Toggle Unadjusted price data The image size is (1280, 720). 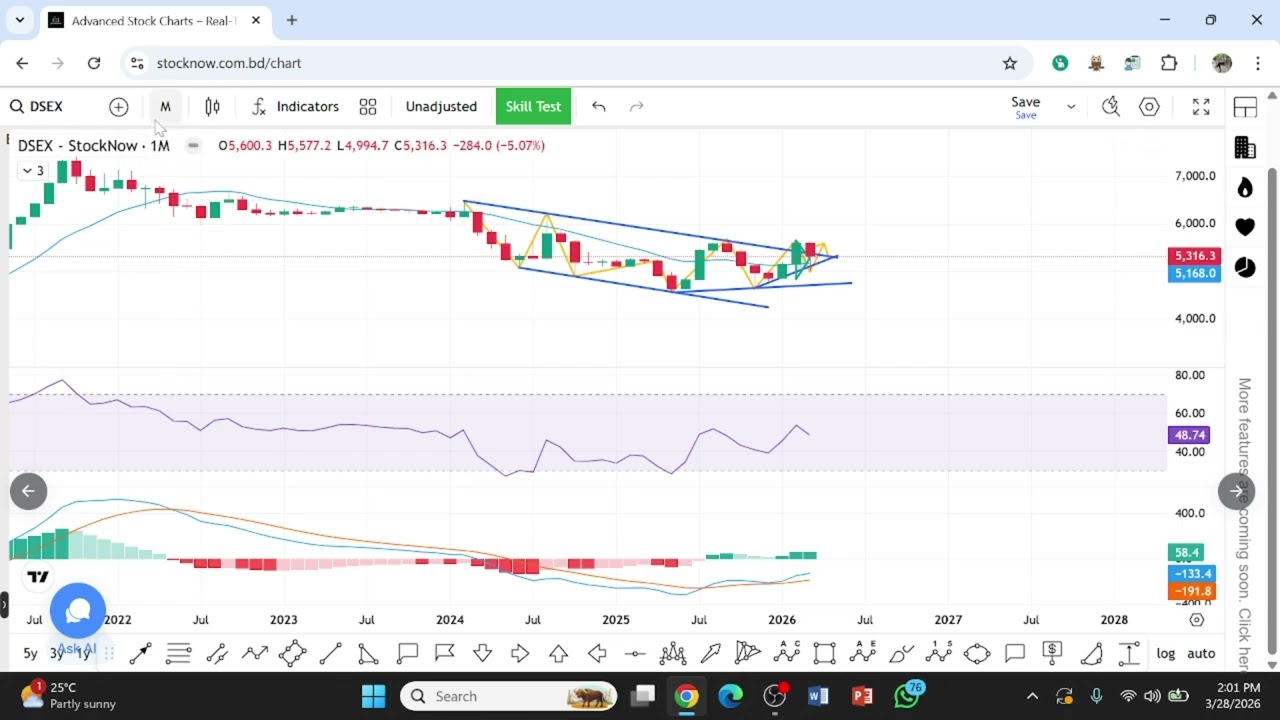441,106
